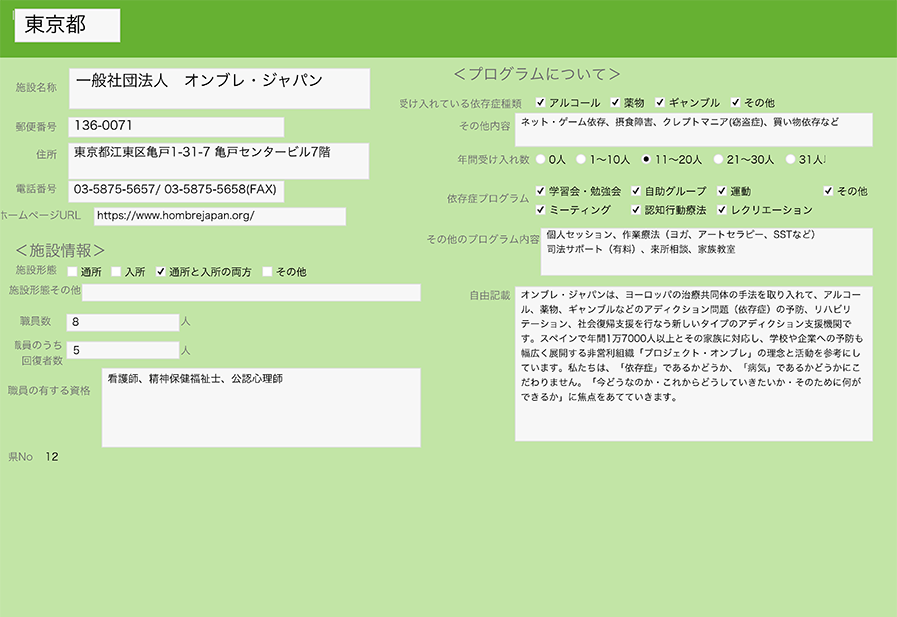Click the facility name field オンブレ・ジャパン
The height and width of the screenshot is (617, 897).
click(220, 88)
